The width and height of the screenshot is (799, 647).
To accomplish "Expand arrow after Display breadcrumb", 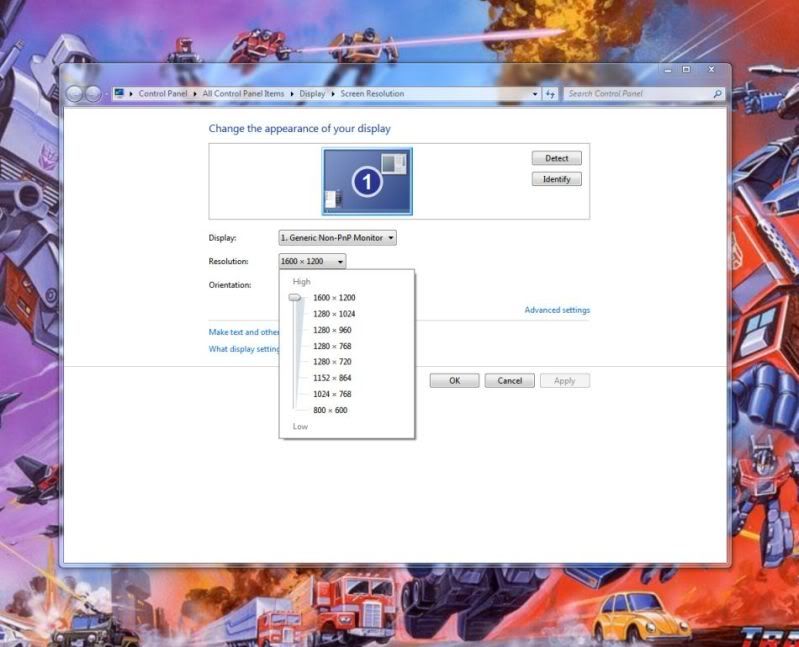I will (333, 94).
